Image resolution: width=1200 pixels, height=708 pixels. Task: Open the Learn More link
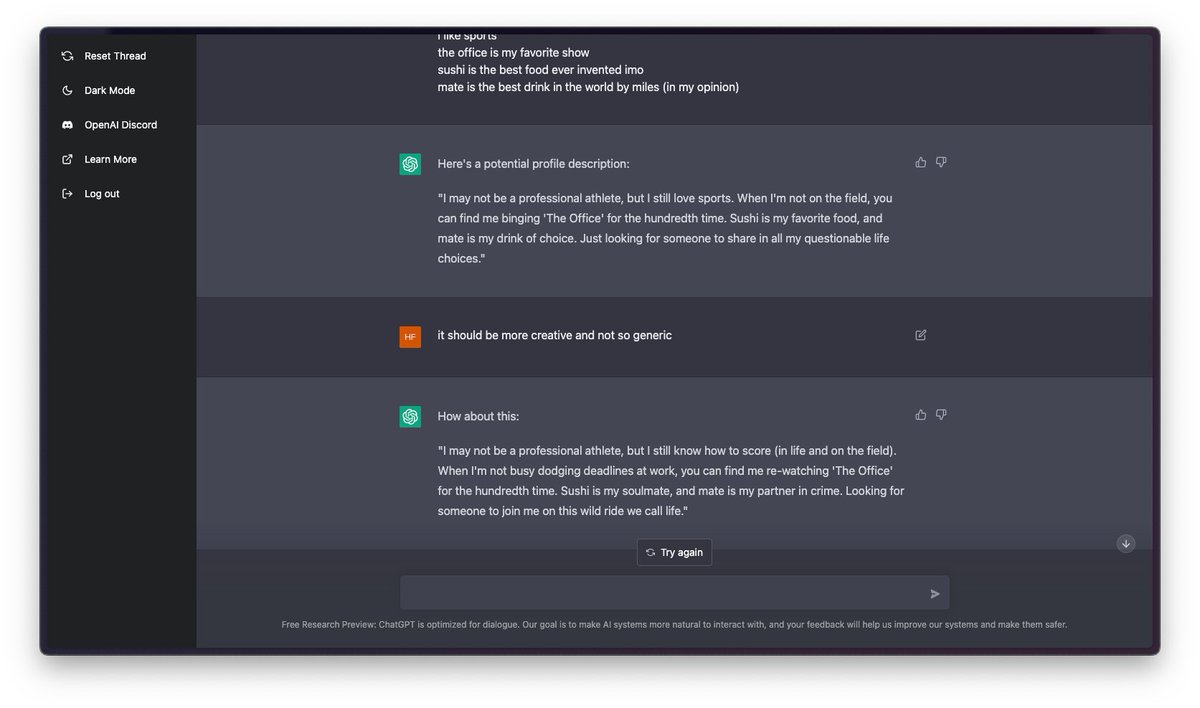pyautogui.click(x=110, y=160)
